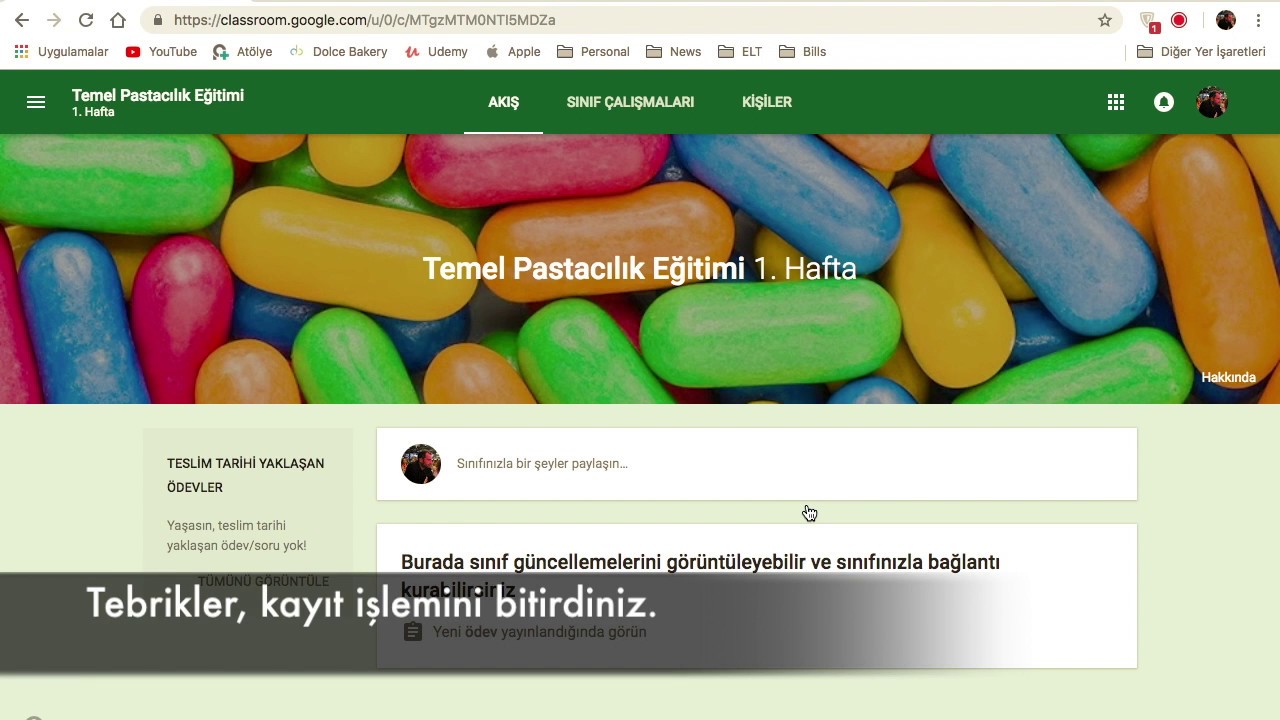Viewport: 1280px width, 720px height.
Task: Switch to the AKIŞ tab
Action: [503, 102]
